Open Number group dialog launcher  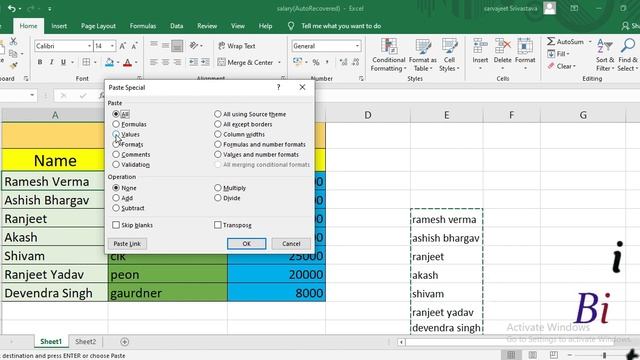pyautogui.click(x=361, y=78)
